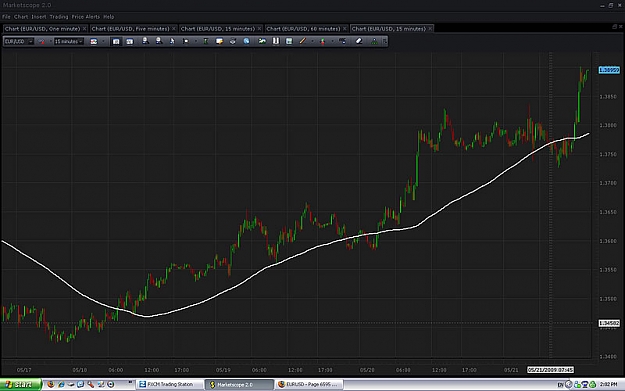Select the eraser tool

click(359, 41)
